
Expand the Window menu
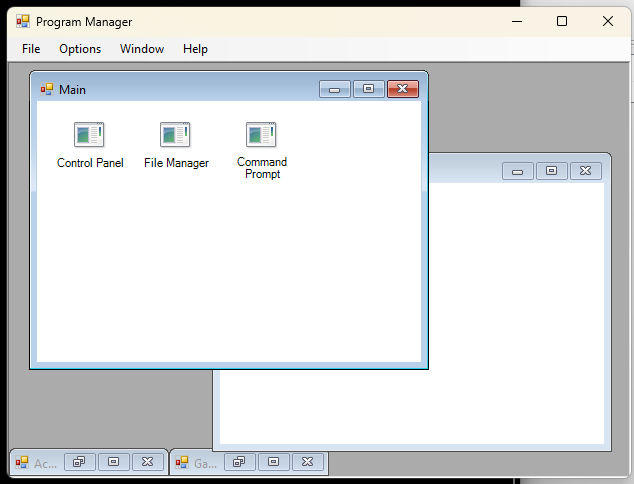tap(142, 49)
